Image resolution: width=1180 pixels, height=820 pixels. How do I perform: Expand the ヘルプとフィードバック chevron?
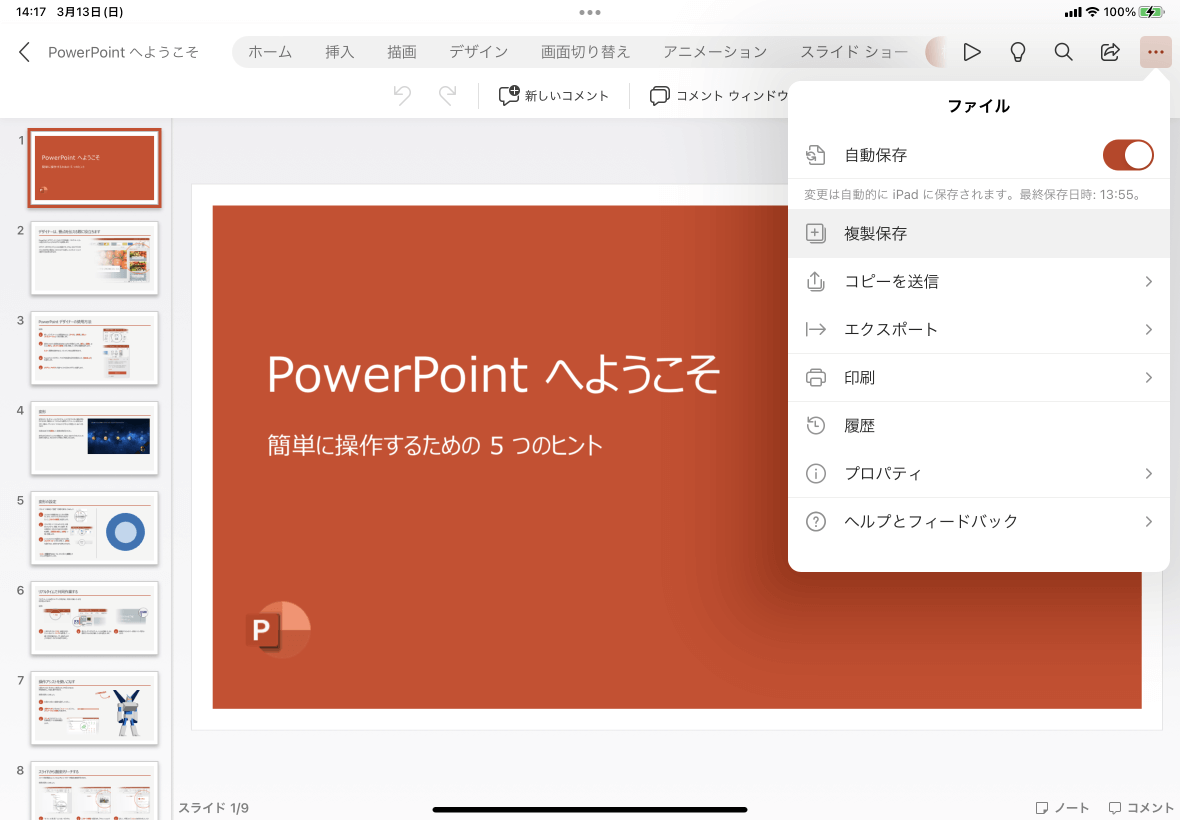1148,521
